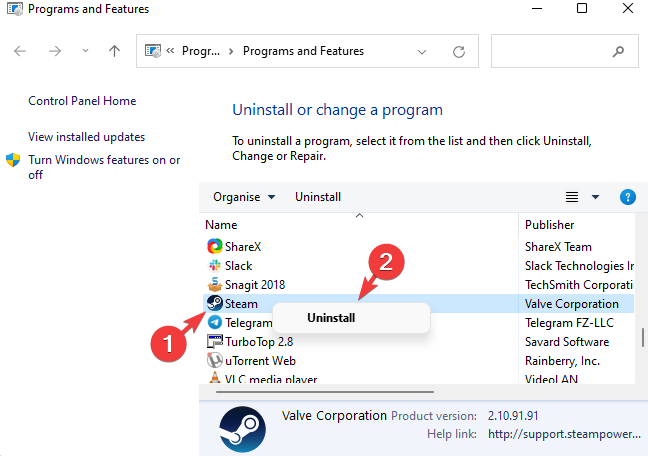The width and height of the screenshot is (648, 456).
Task: Click the product version 2.10.91.91 value
Action: click(x=513, y=415)
